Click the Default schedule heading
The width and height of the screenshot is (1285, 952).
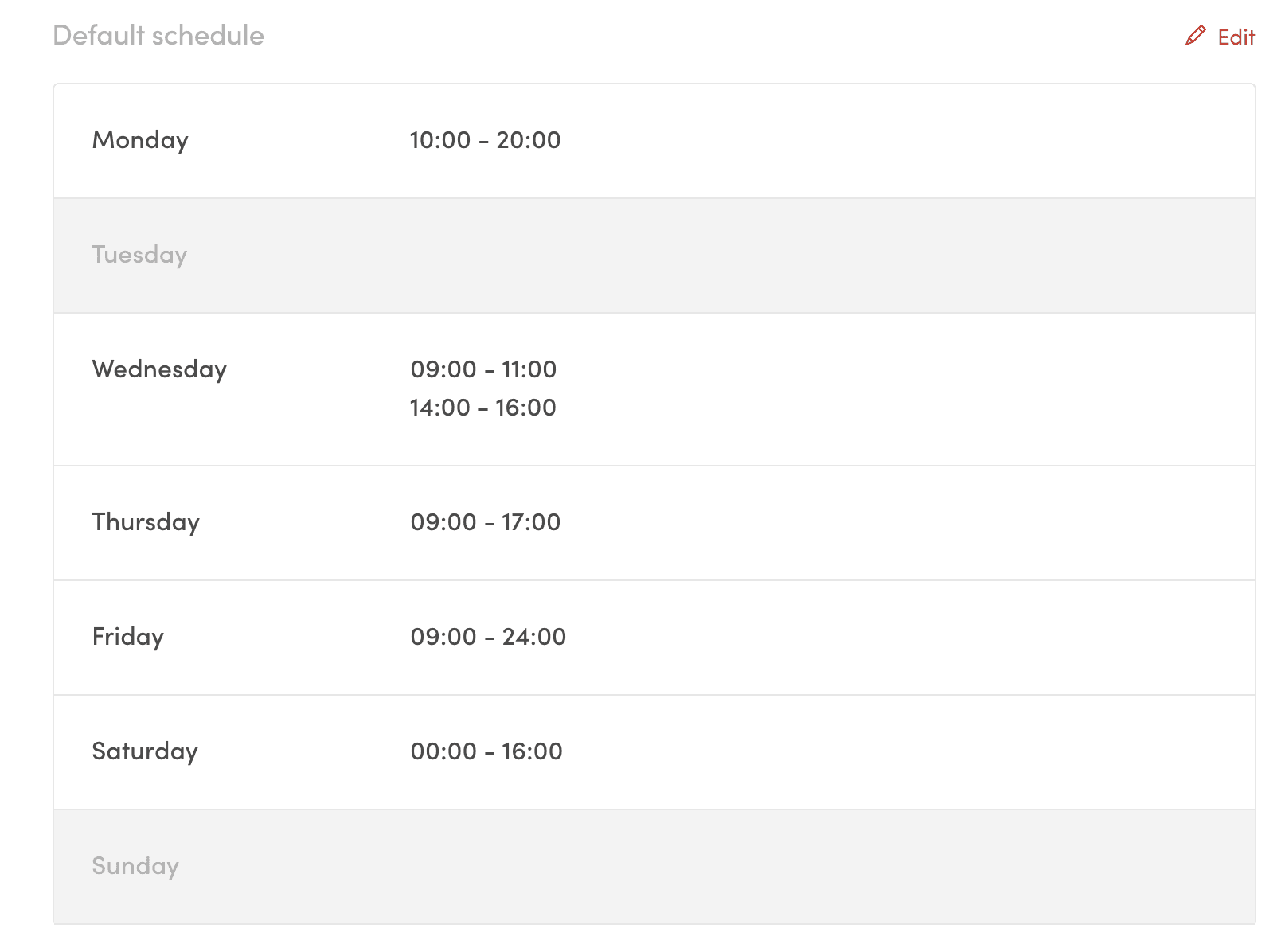tap(158, 36)
